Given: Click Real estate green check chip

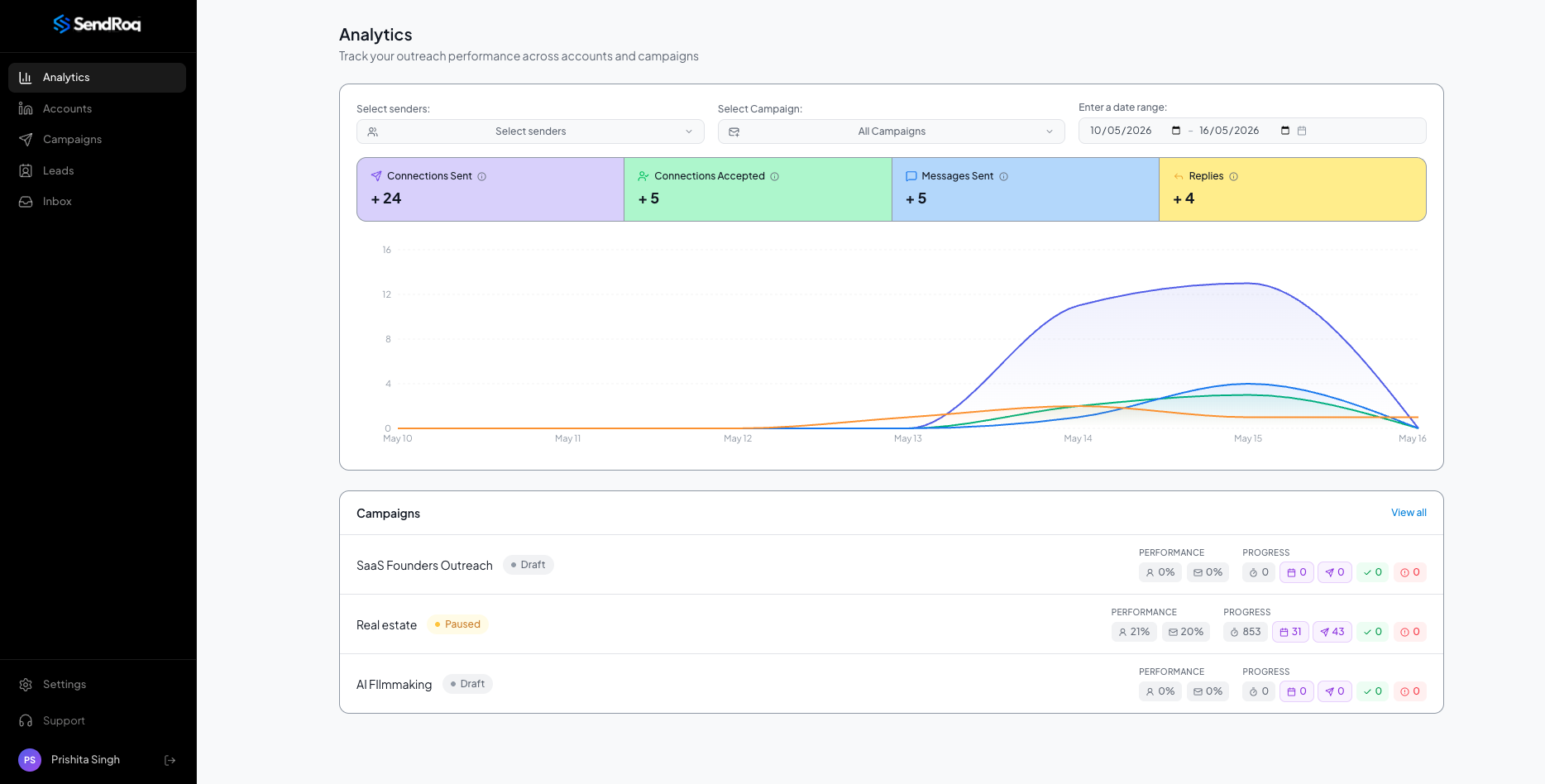Looking at the screenshot, I should 1373,632.
